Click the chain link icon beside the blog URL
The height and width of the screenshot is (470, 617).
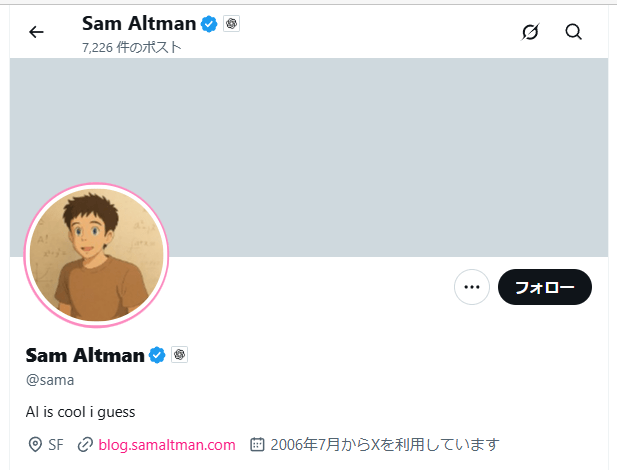(86, 444)
